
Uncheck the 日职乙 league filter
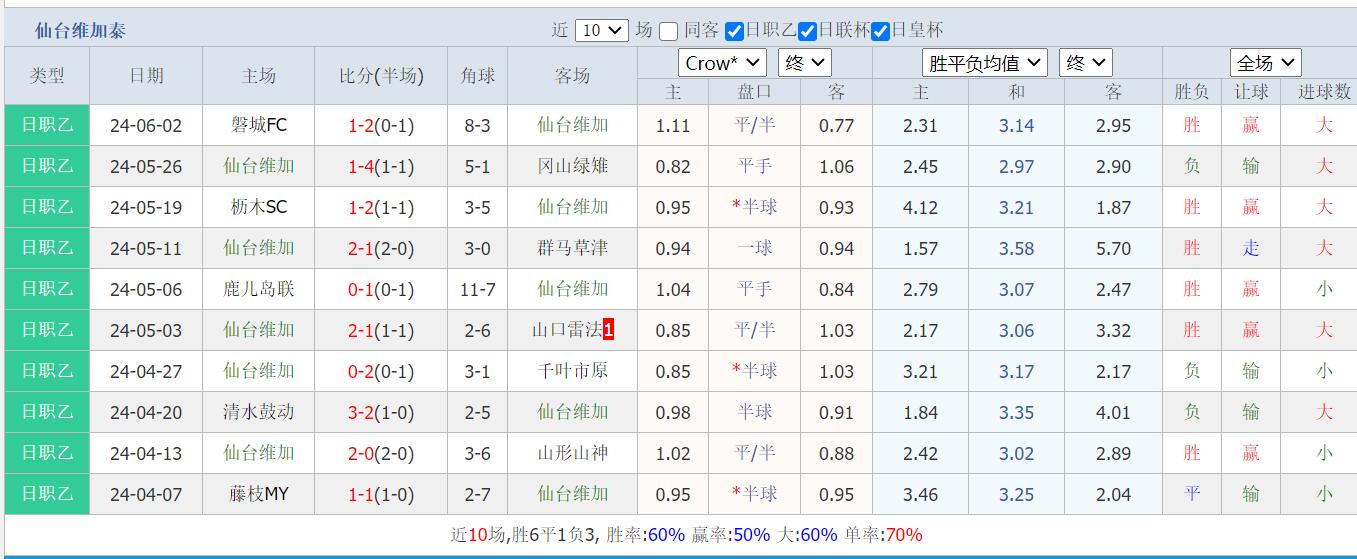[734, 31]
